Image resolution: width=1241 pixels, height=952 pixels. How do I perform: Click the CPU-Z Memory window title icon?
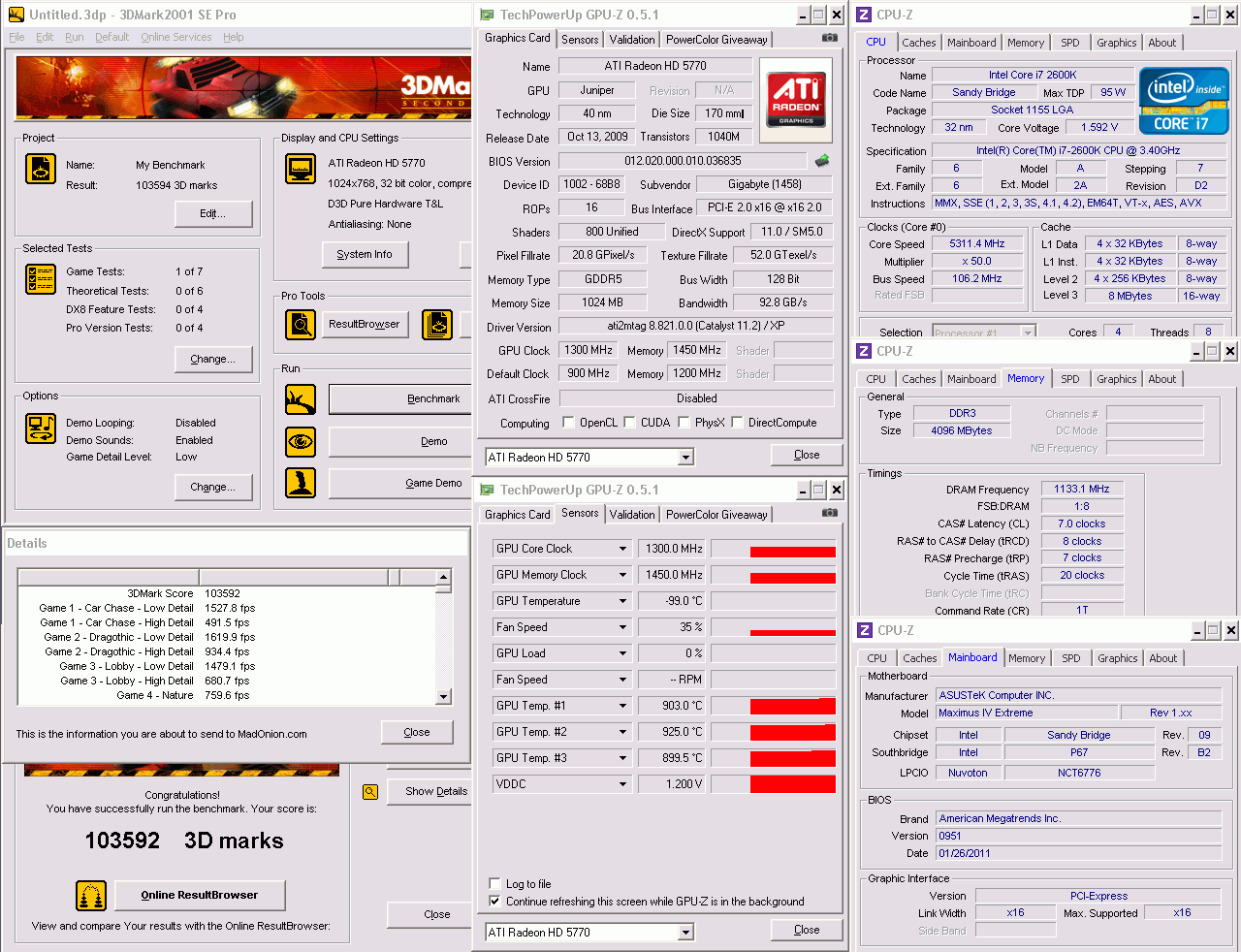click(864, 351)
